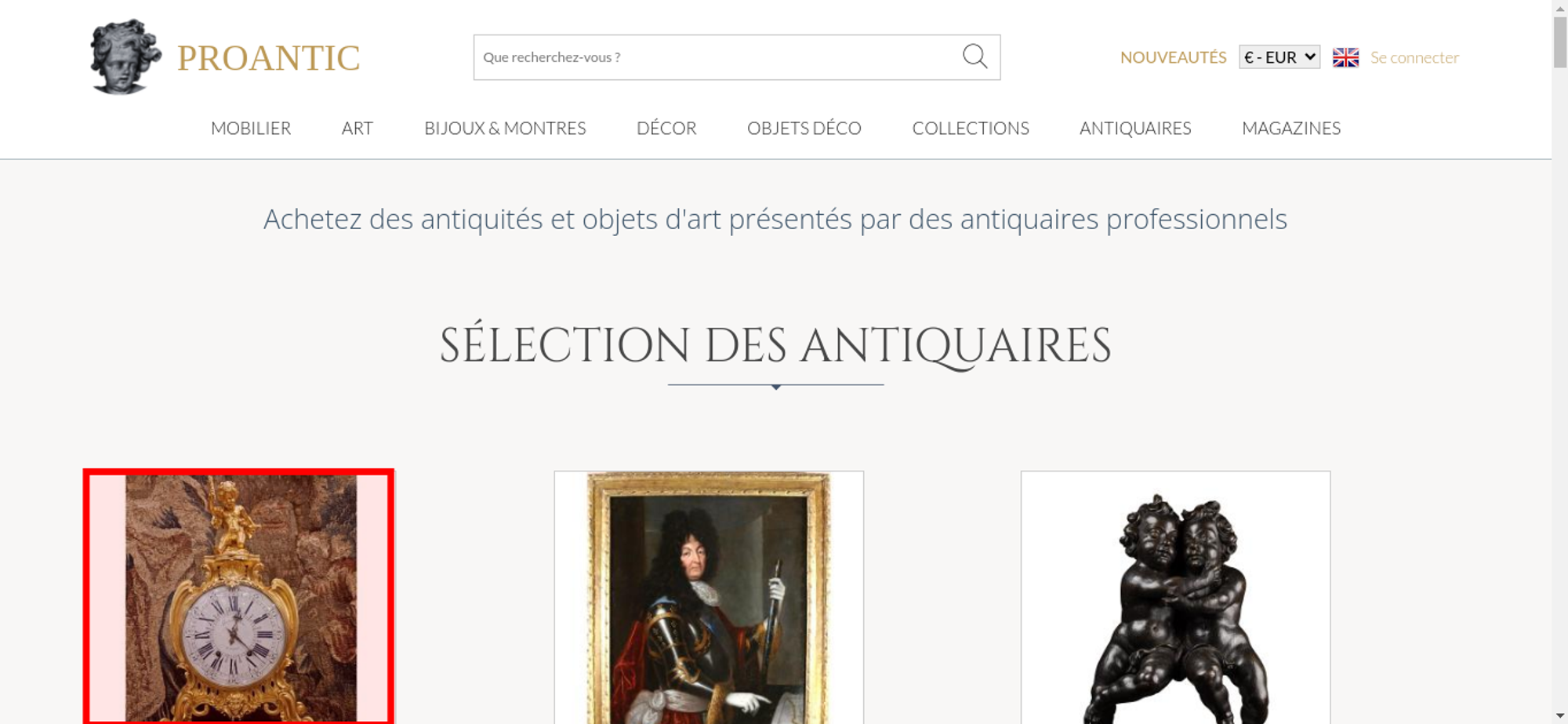This screenshot has width=1568, height=724.
Task: Open the COLLECTIONS menu
Action: (971, 128)
